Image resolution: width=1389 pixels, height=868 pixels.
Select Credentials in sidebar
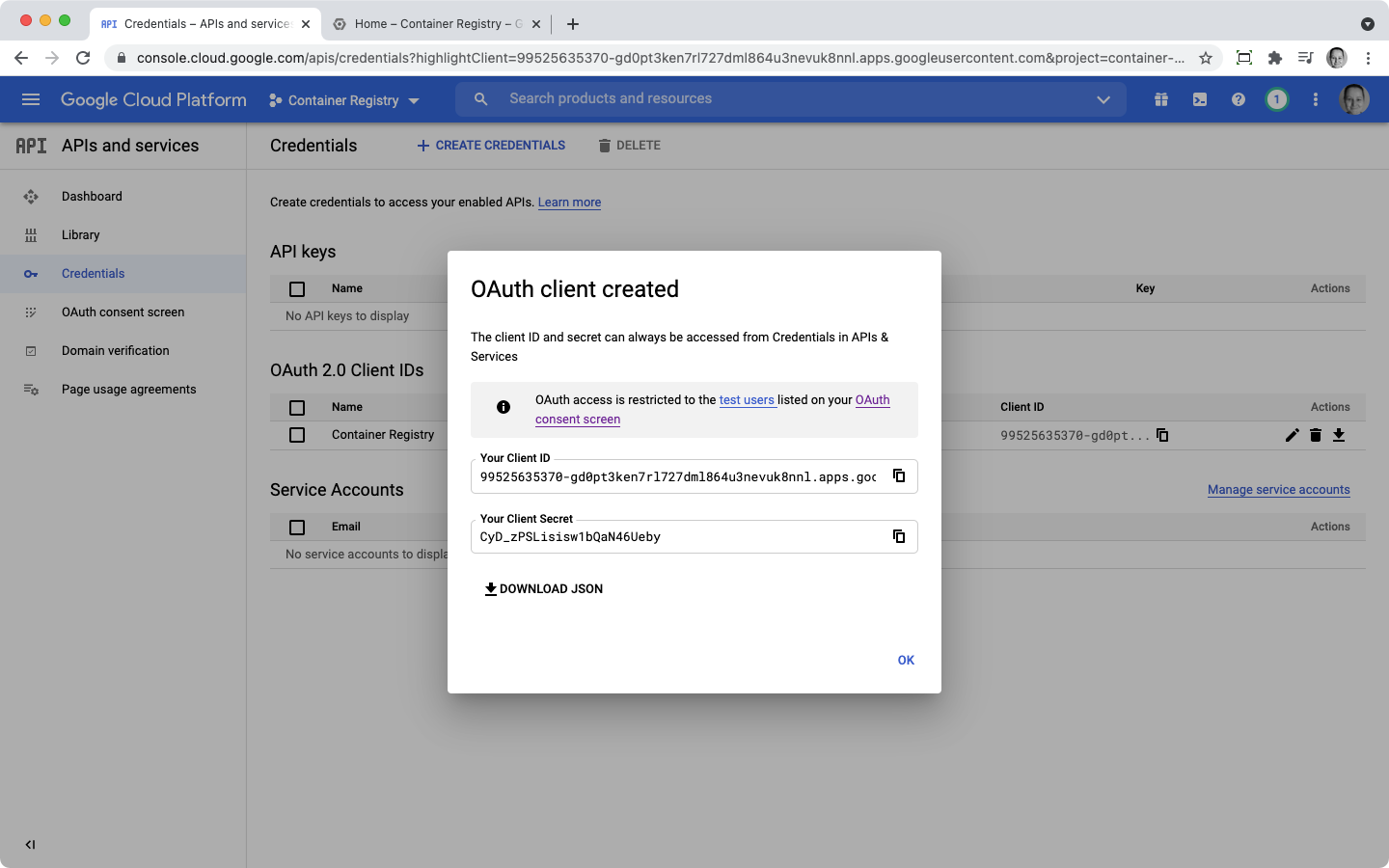(123, 274)
